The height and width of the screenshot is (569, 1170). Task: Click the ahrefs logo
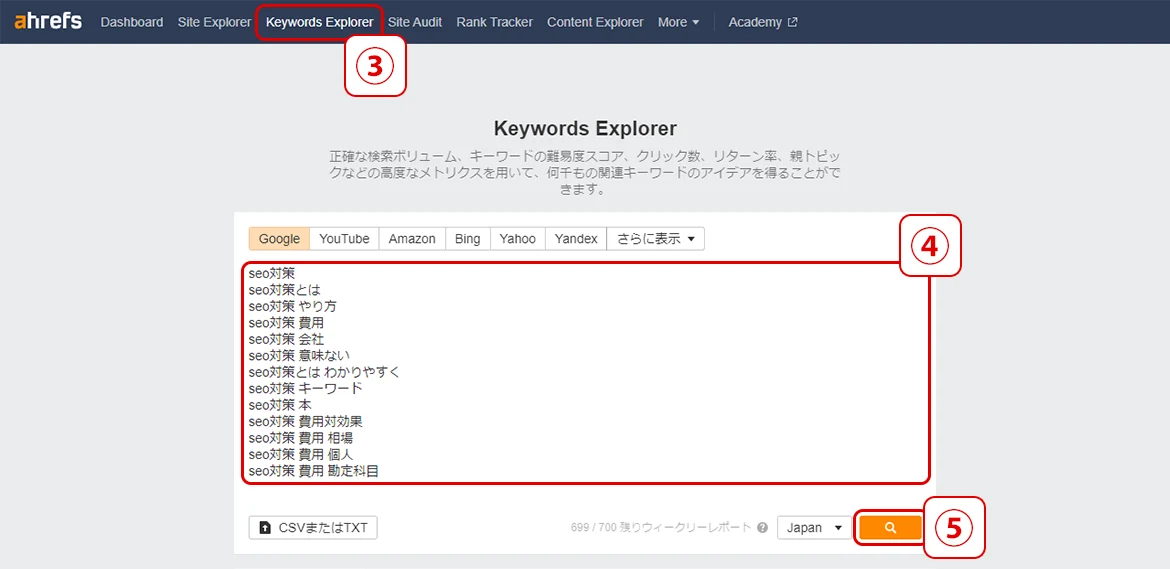(48, 21)
